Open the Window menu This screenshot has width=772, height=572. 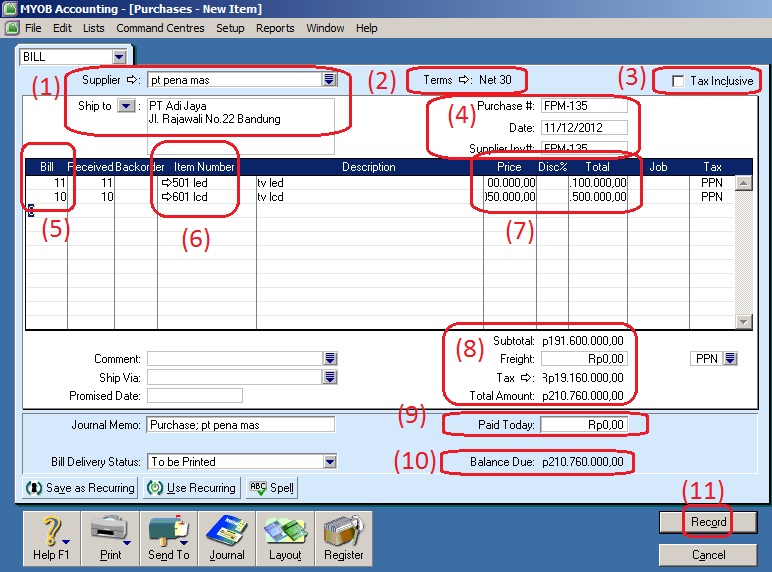(325, 28)
